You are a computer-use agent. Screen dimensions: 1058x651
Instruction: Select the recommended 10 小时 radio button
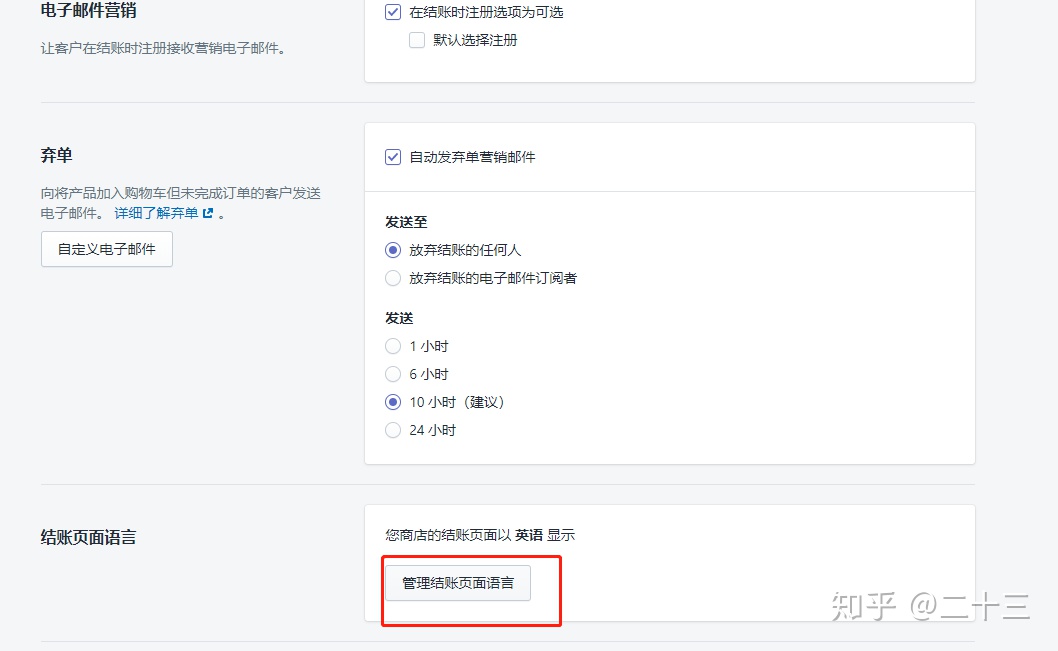point(393,402)
